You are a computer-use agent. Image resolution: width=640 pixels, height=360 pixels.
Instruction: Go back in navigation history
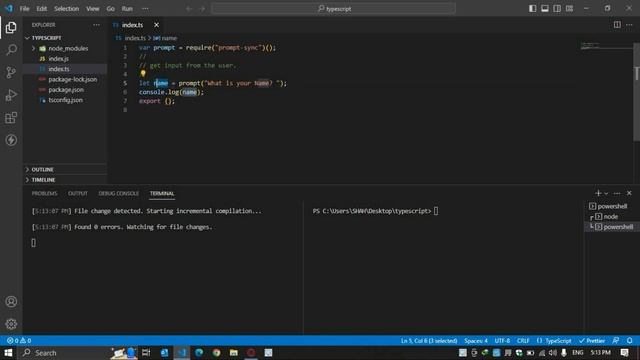click(189, 9)
